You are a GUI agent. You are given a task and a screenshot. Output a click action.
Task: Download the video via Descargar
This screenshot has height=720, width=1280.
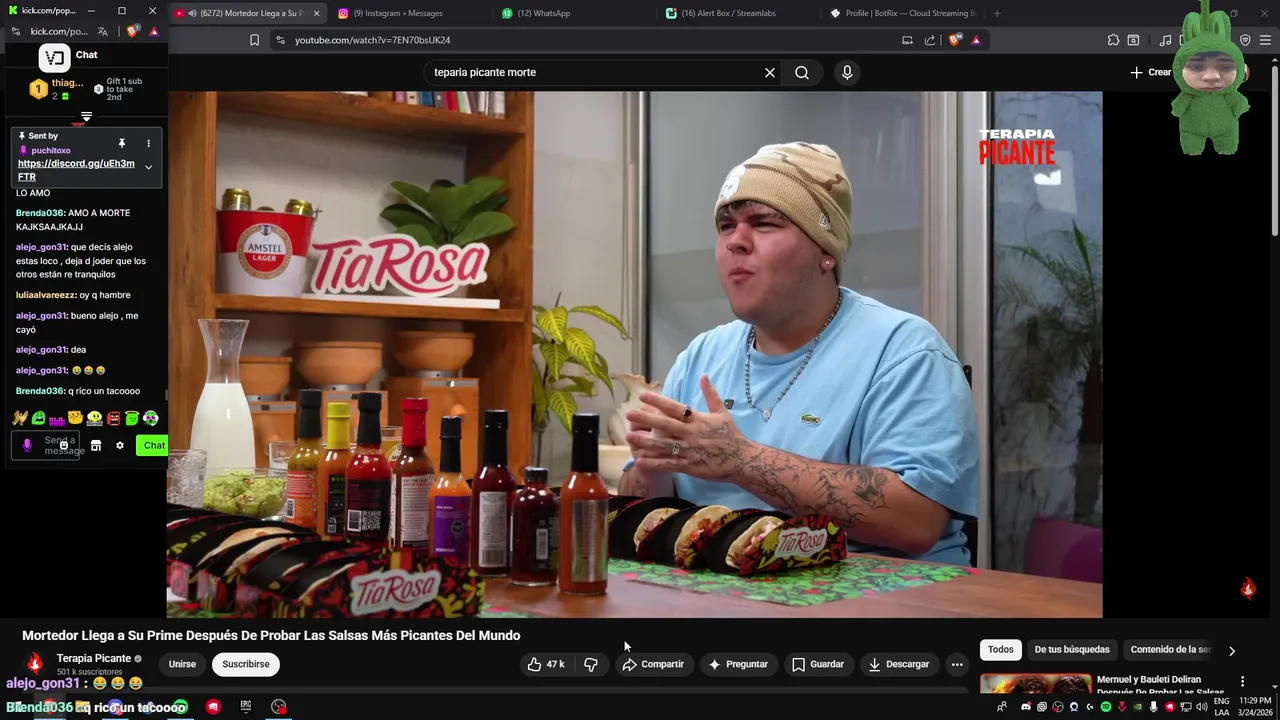[898, 664]
